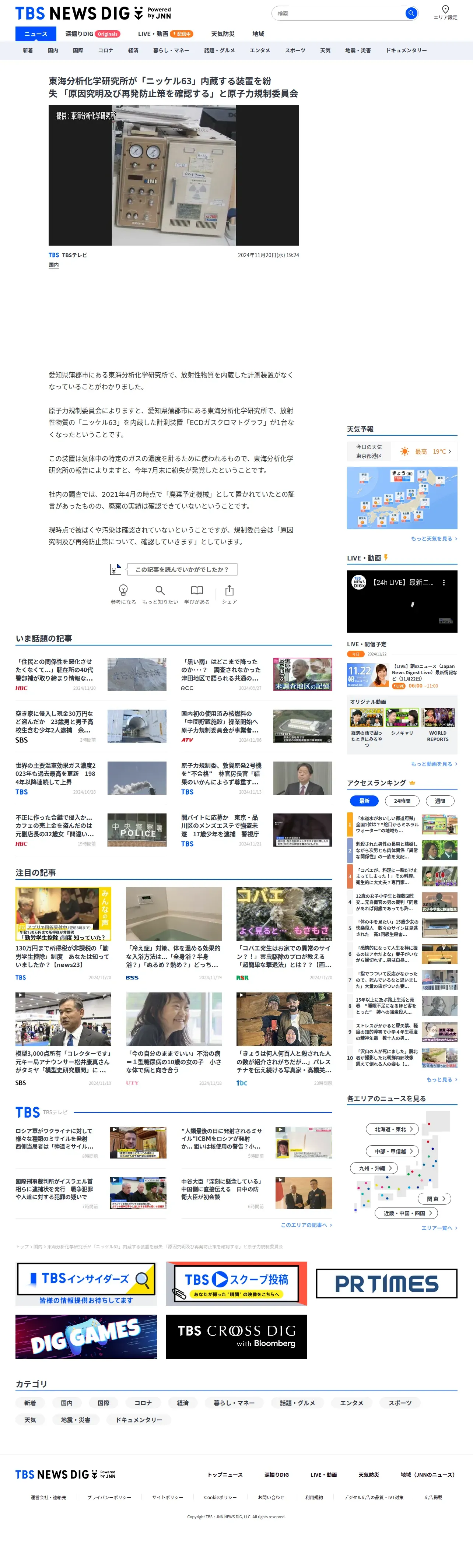Click the TBS NEWS DIG header logo

[x=93, y=13]
